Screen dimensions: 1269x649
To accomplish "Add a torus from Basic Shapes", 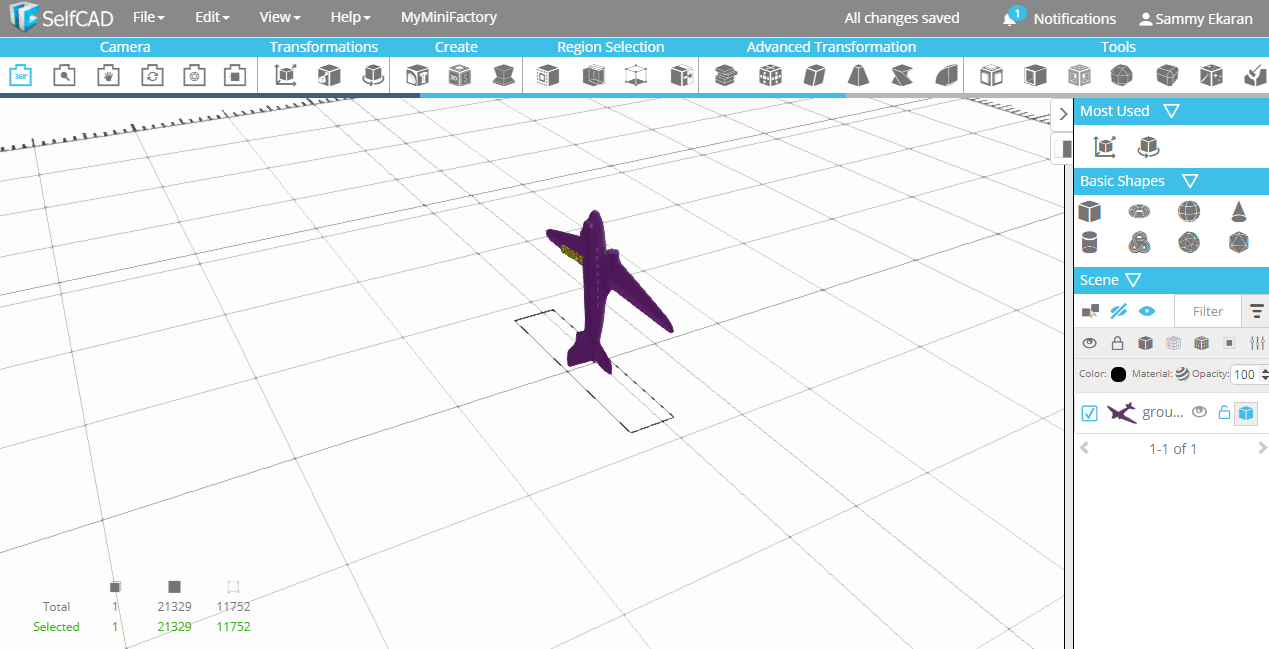I will 1139,211.
